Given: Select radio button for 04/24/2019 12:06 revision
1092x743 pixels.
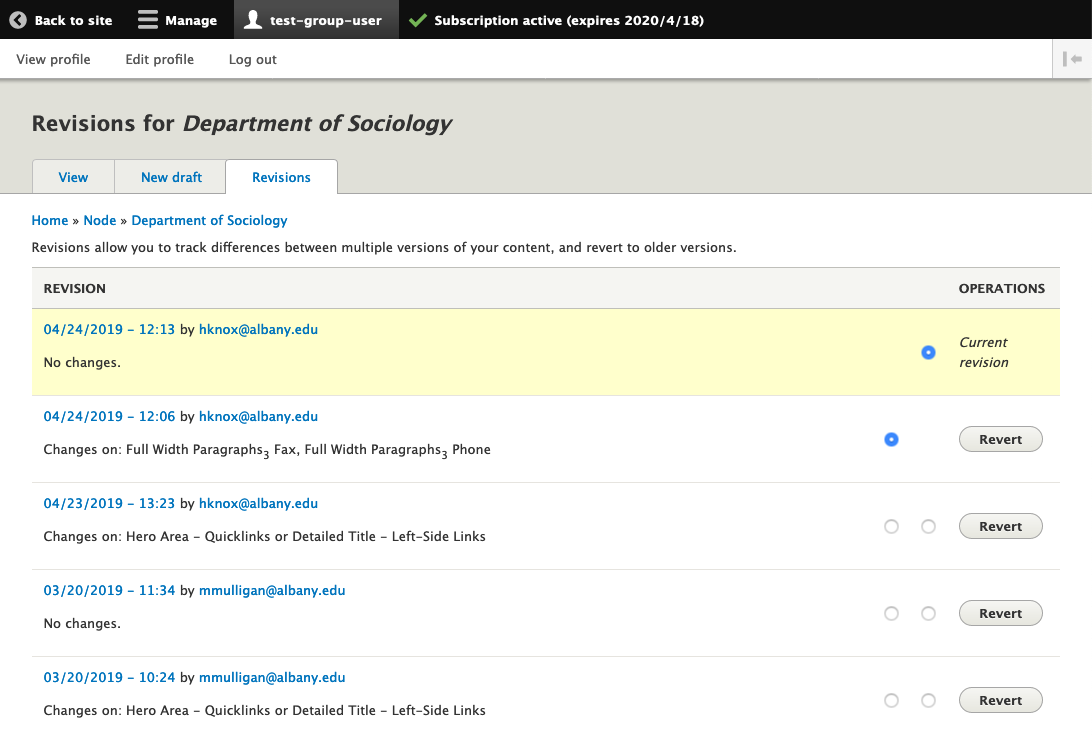Looking at the screenshot, I should [891, 439].
